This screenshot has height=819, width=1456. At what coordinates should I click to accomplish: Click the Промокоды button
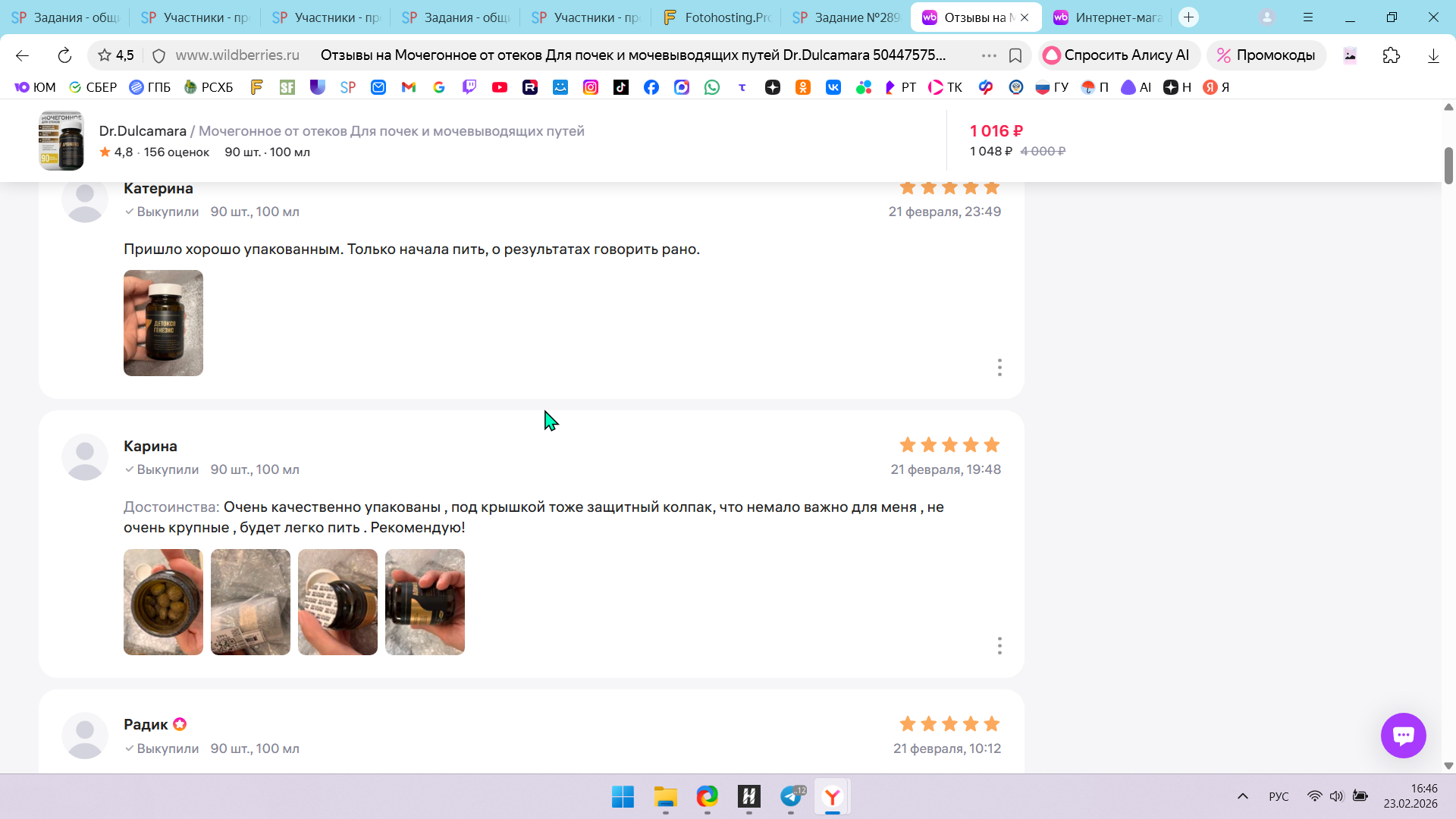pyautogui.click(x=1266, y=55)
